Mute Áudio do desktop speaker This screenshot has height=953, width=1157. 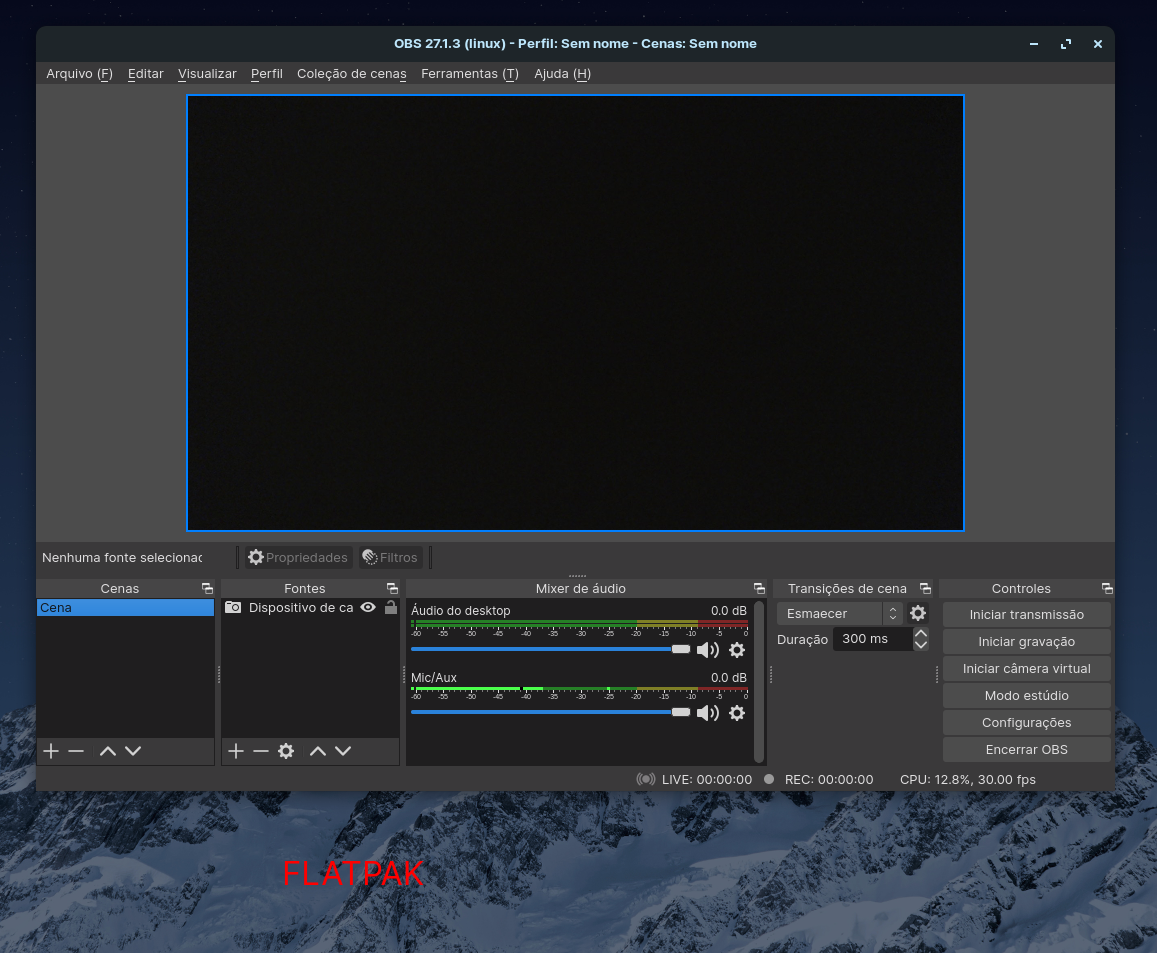[708, 650]
